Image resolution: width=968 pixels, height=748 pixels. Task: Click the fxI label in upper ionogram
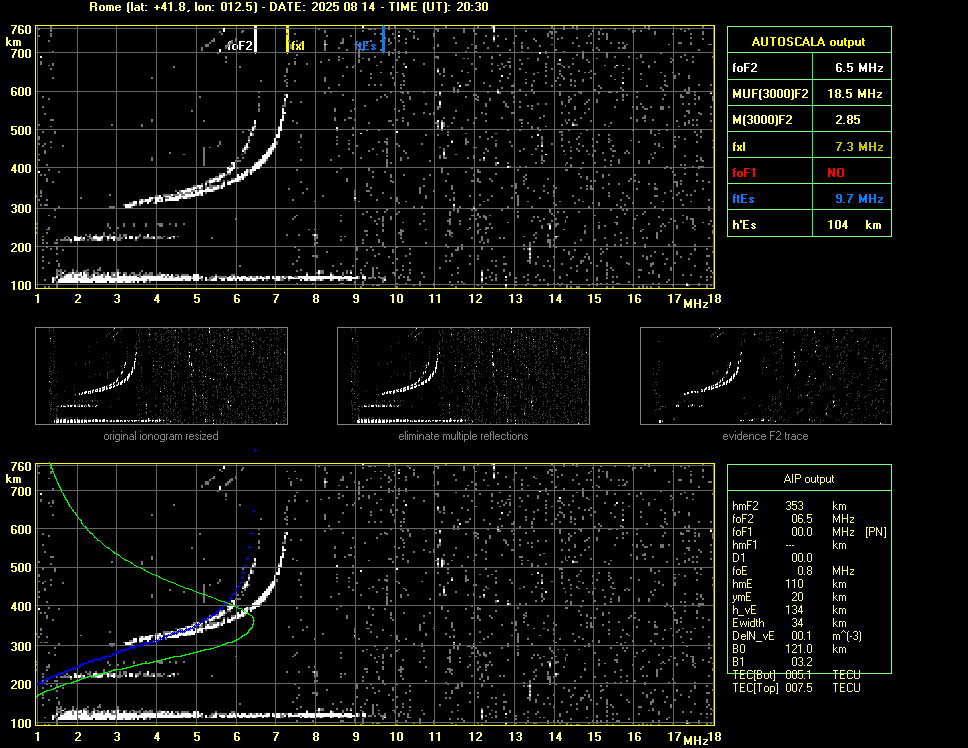pyautogui.click(x=298, y=46)
